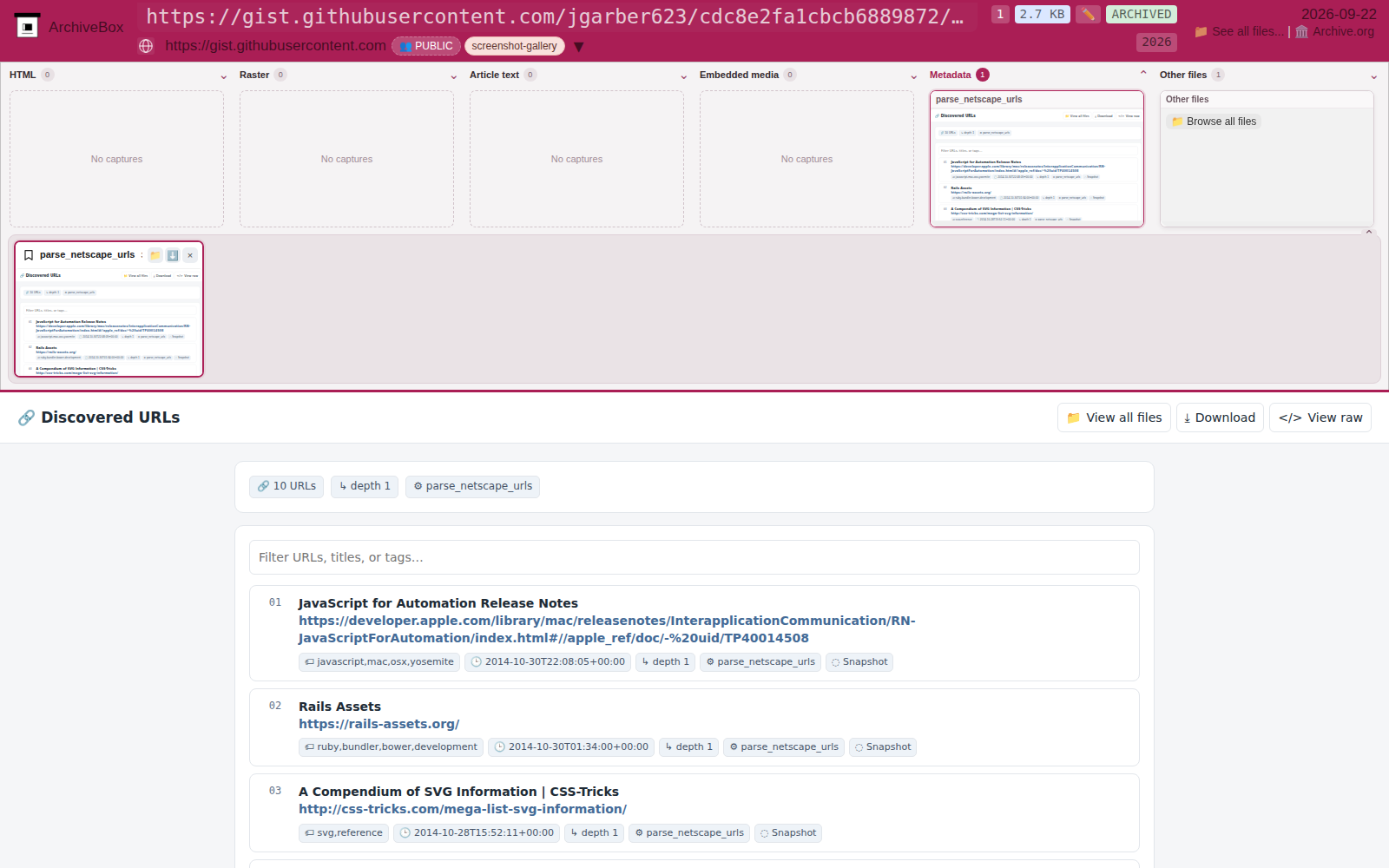Open Archive.org link with building icon
Screen dimensions: 1389x868
[x=1334, y=31]
